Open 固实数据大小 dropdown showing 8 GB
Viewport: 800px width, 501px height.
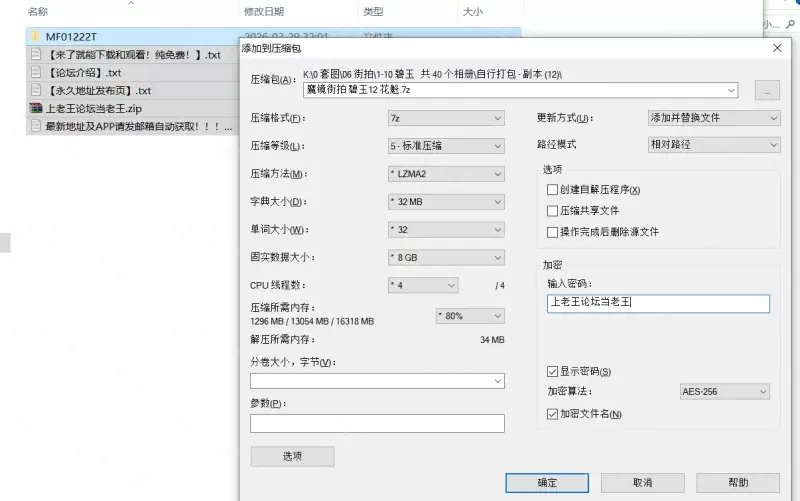click(446, 258)
